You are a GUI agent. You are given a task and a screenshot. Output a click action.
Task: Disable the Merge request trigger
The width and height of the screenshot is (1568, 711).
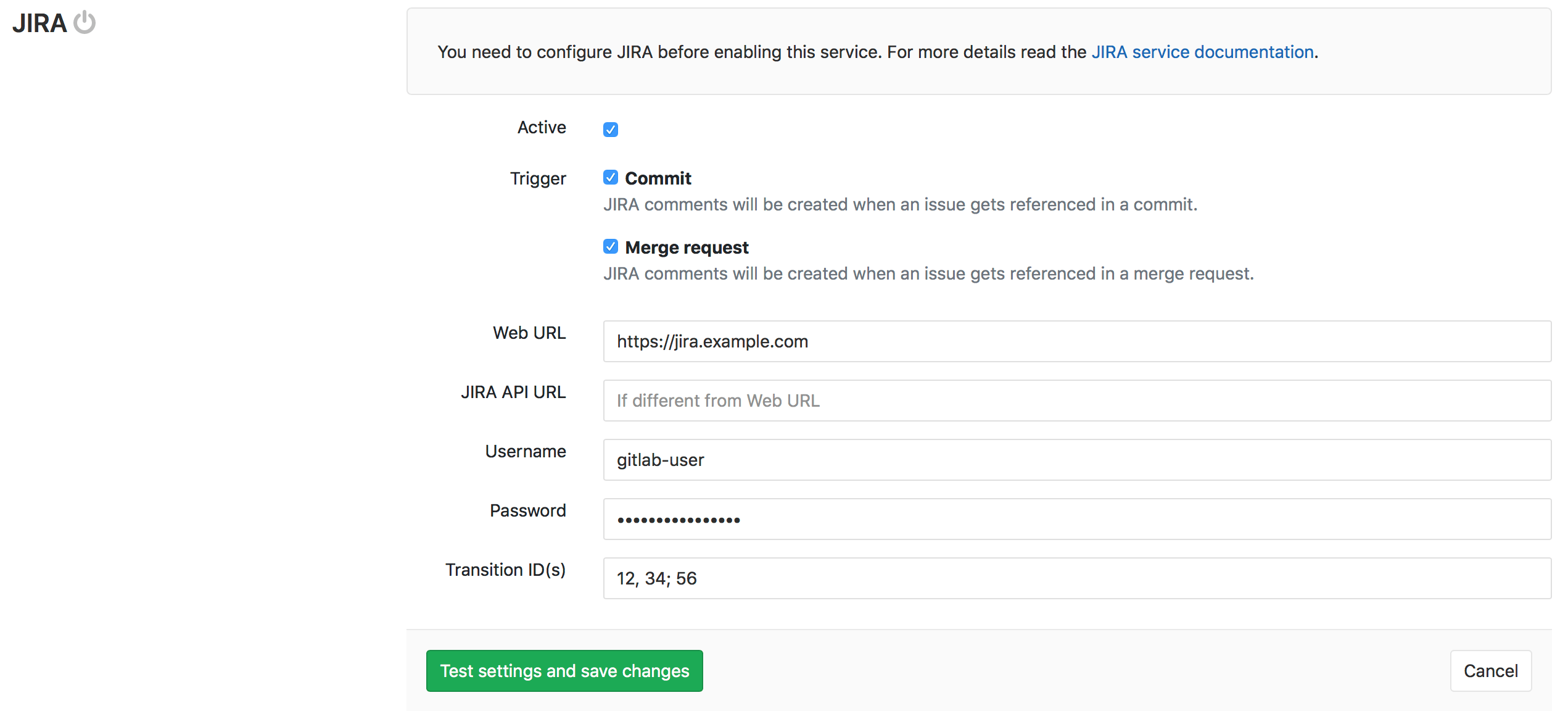click(x=610, y=246)
